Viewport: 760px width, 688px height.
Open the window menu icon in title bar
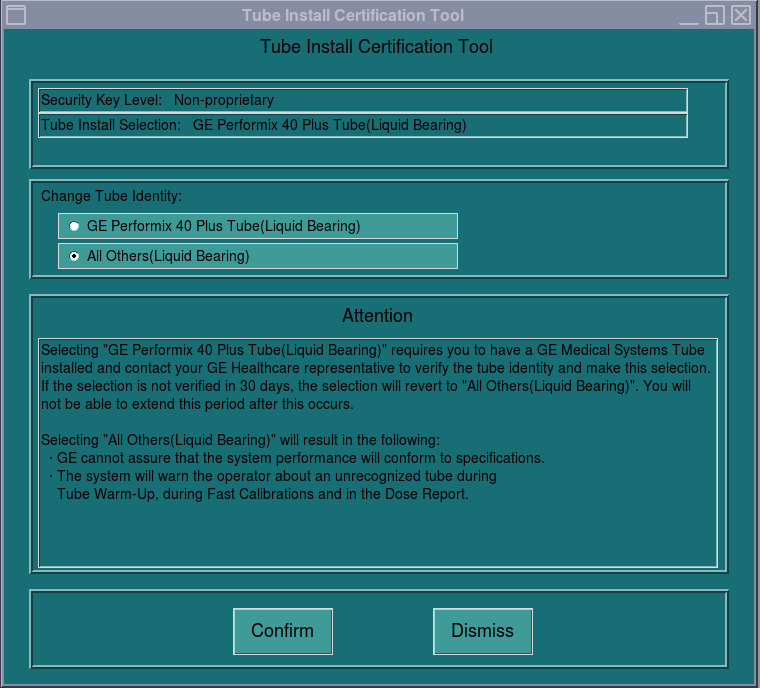[15, 15]
